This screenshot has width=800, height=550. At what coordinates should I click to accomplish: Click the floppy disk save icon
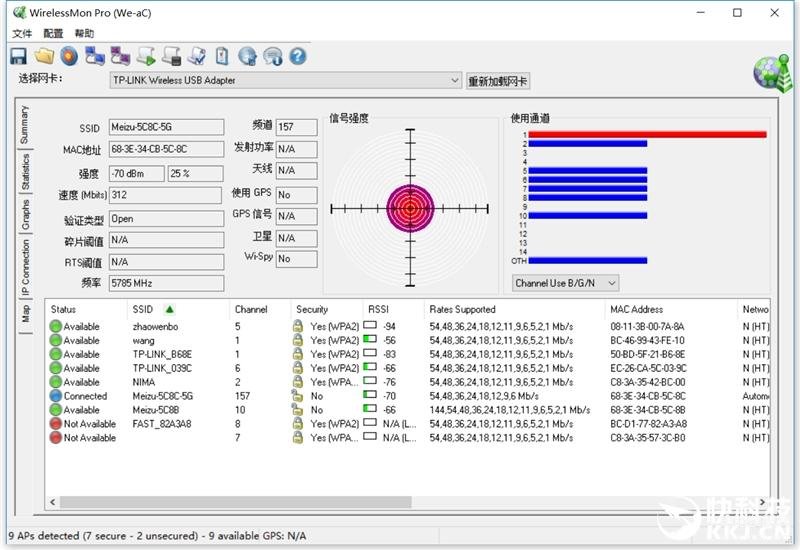point(18,56)
